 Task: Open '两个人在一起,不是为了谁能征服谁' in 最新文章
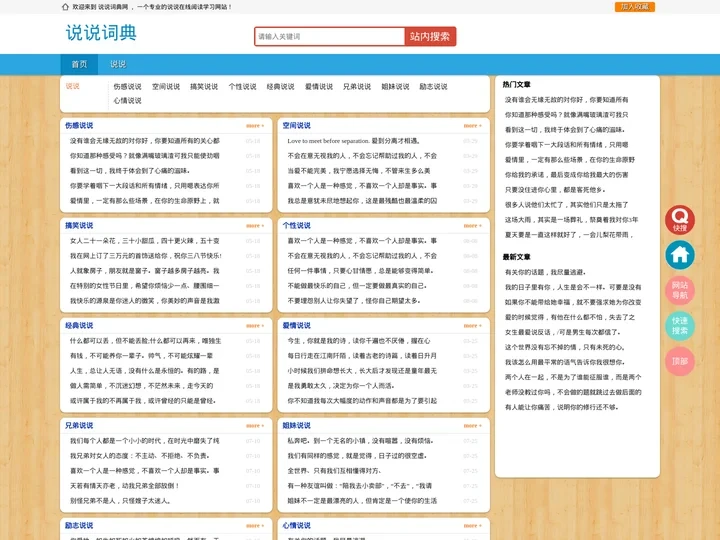[573, 377]
